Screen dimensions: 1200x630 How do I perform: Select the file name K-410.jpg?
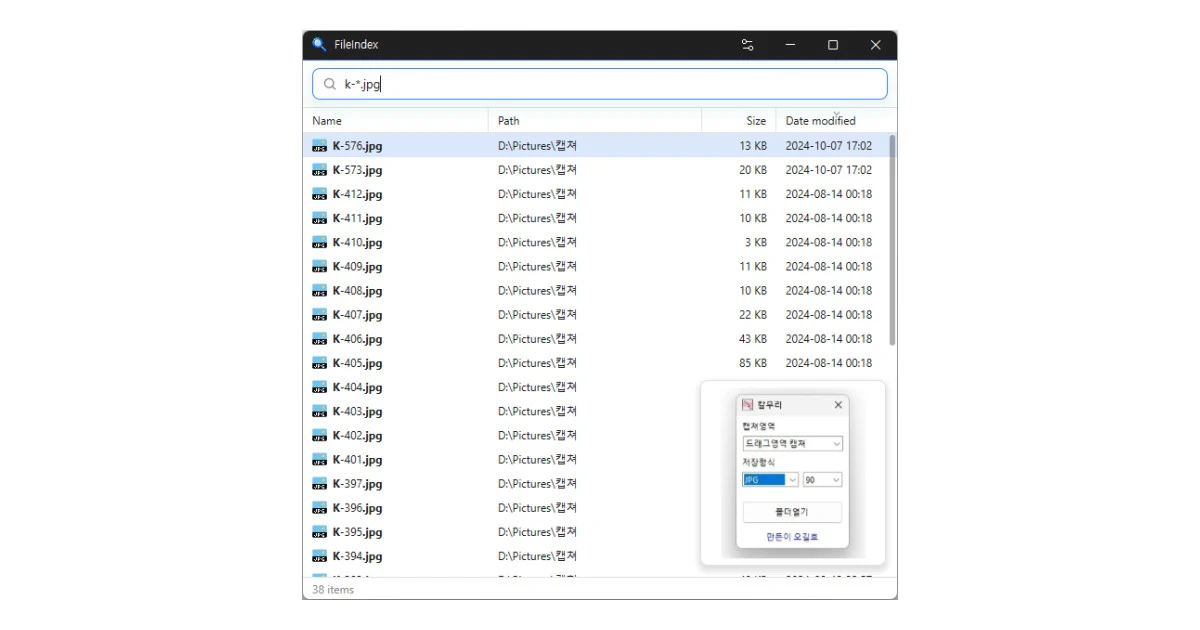357,242
